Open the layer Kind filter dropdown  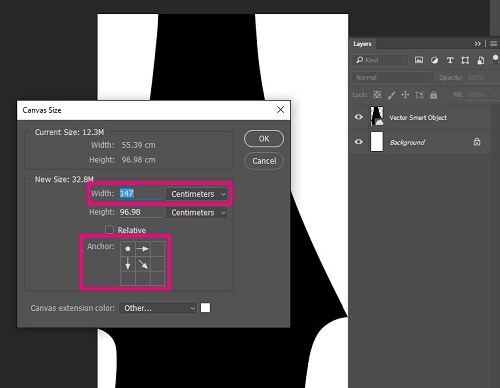[x=380, y=60]
